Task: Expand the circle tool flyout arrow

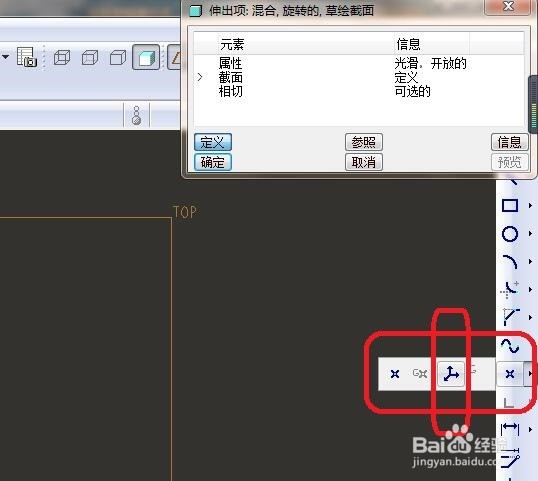Action: point(530,234)
